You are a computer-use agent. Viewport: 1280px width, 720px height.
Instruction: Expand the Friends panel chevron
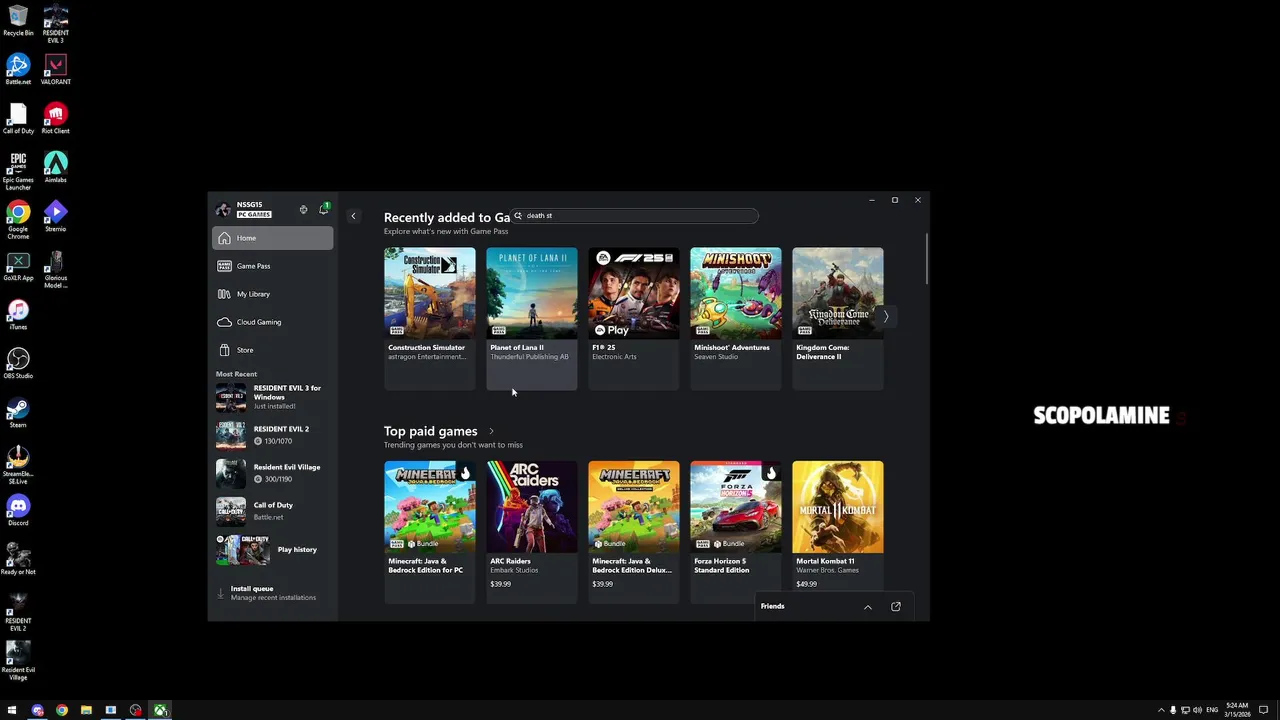point(868,607)
